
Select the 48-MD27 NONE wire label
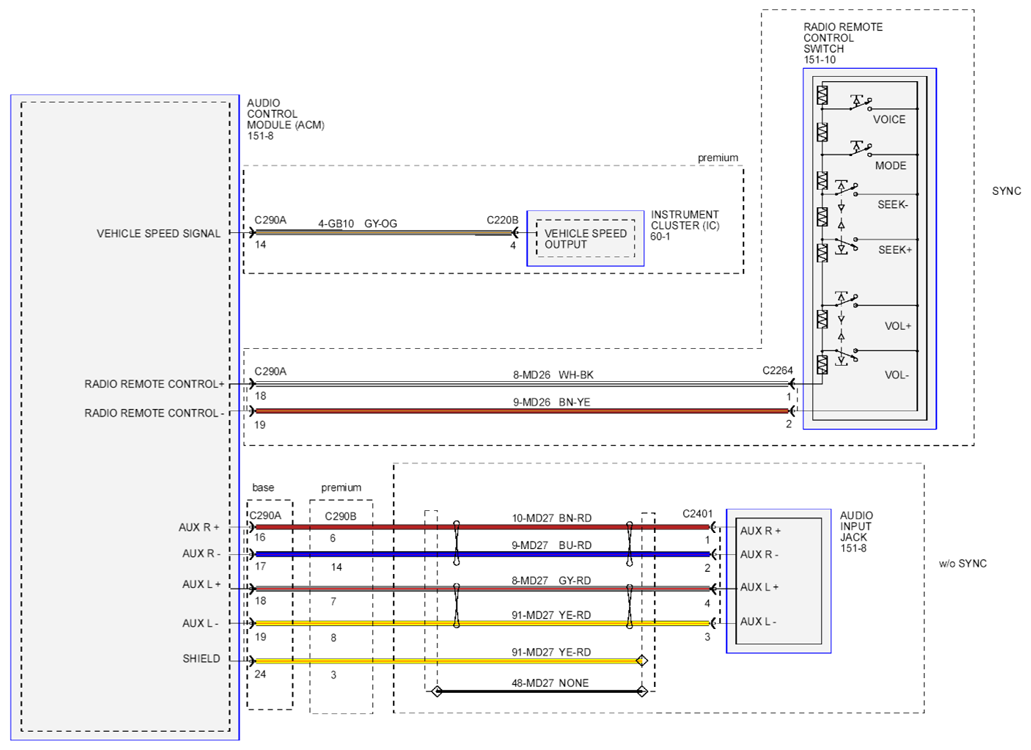[x=550, y=683]
